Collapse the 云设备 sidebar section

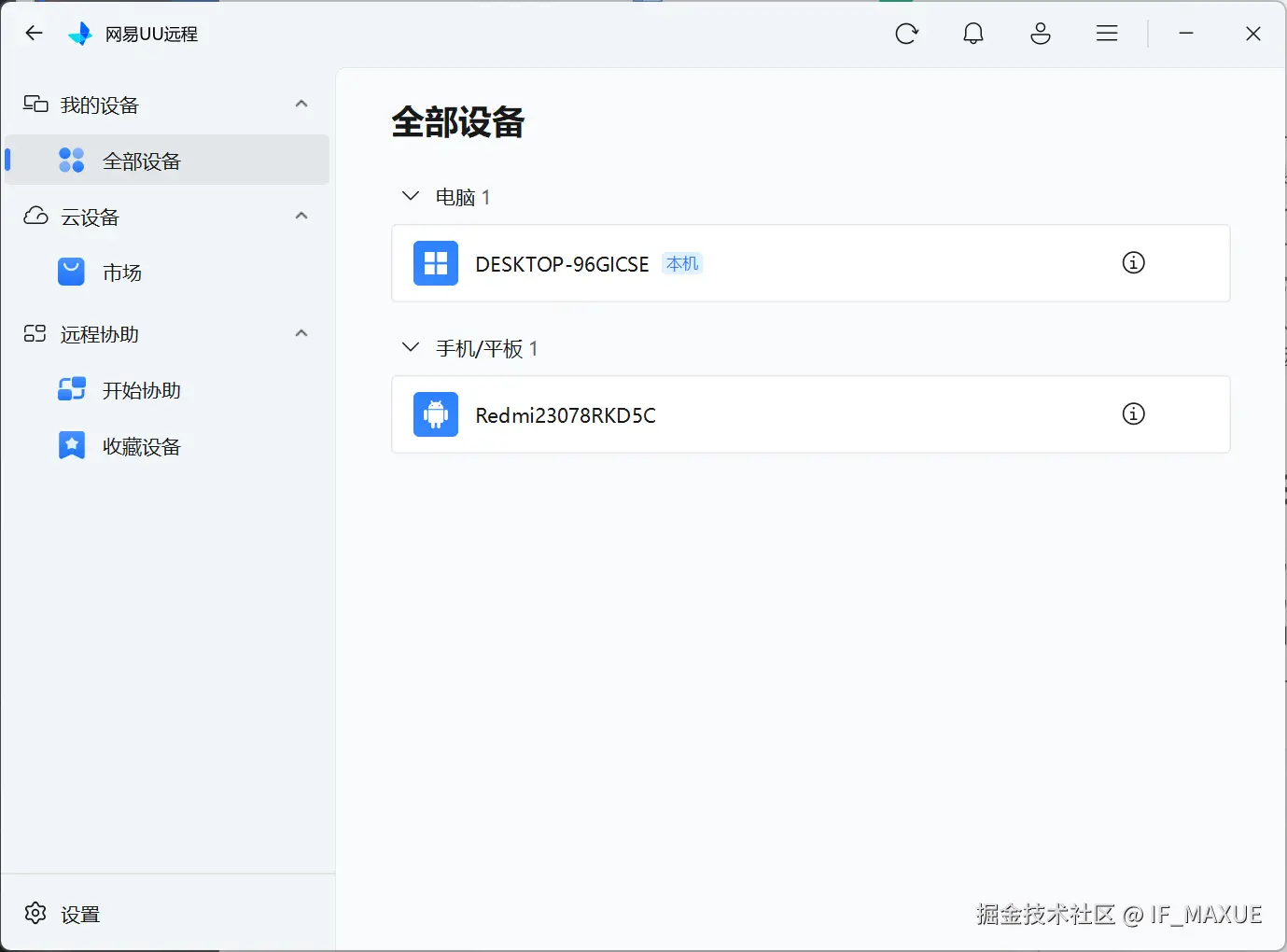pyautogui.click(x=301, y=216)
